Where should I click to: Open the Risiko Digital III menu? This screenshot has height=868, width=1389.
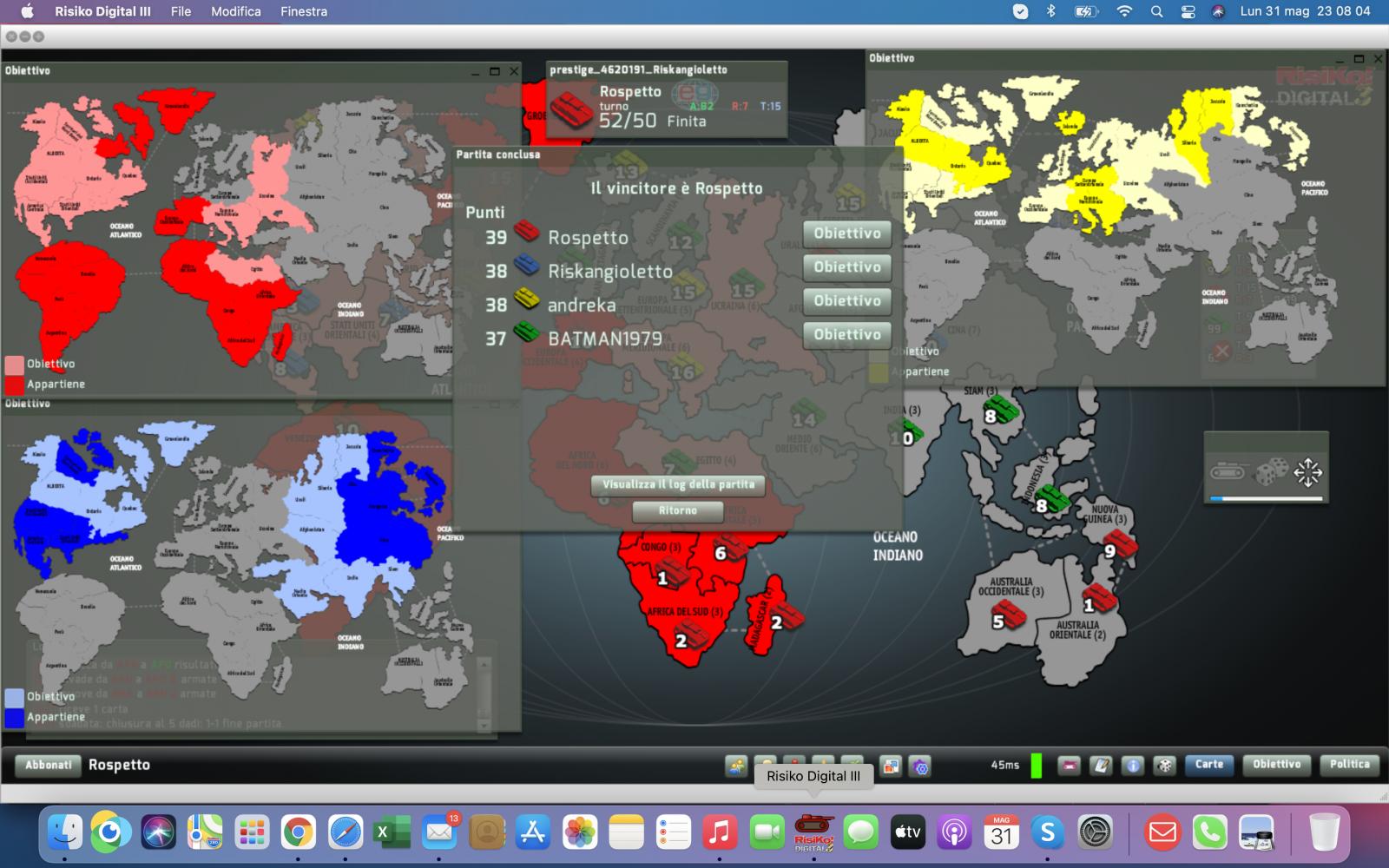[x=102, y=11]
